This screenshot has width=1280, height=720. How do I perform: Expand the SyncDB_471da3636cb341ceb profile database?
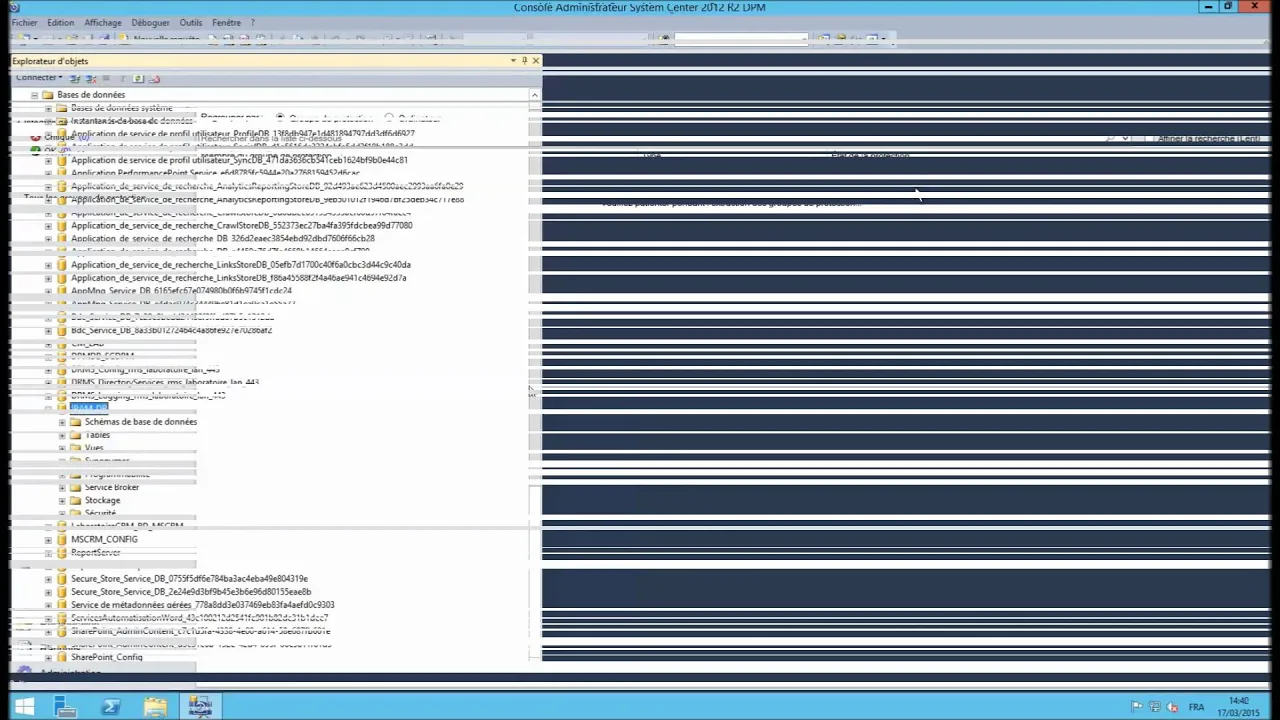48,160
